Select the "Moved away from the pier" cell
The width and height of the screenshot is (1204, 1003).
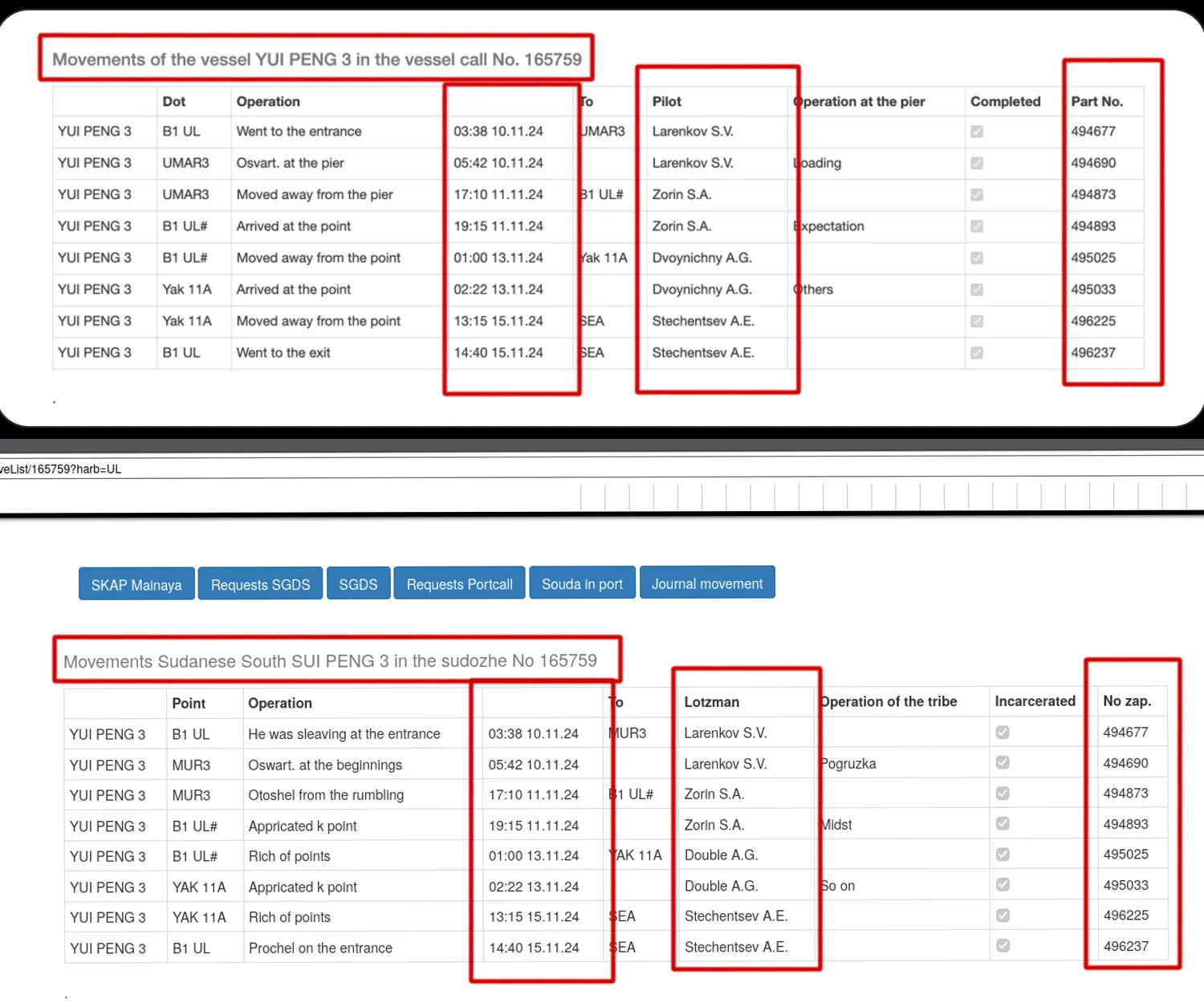coord(315,194)
